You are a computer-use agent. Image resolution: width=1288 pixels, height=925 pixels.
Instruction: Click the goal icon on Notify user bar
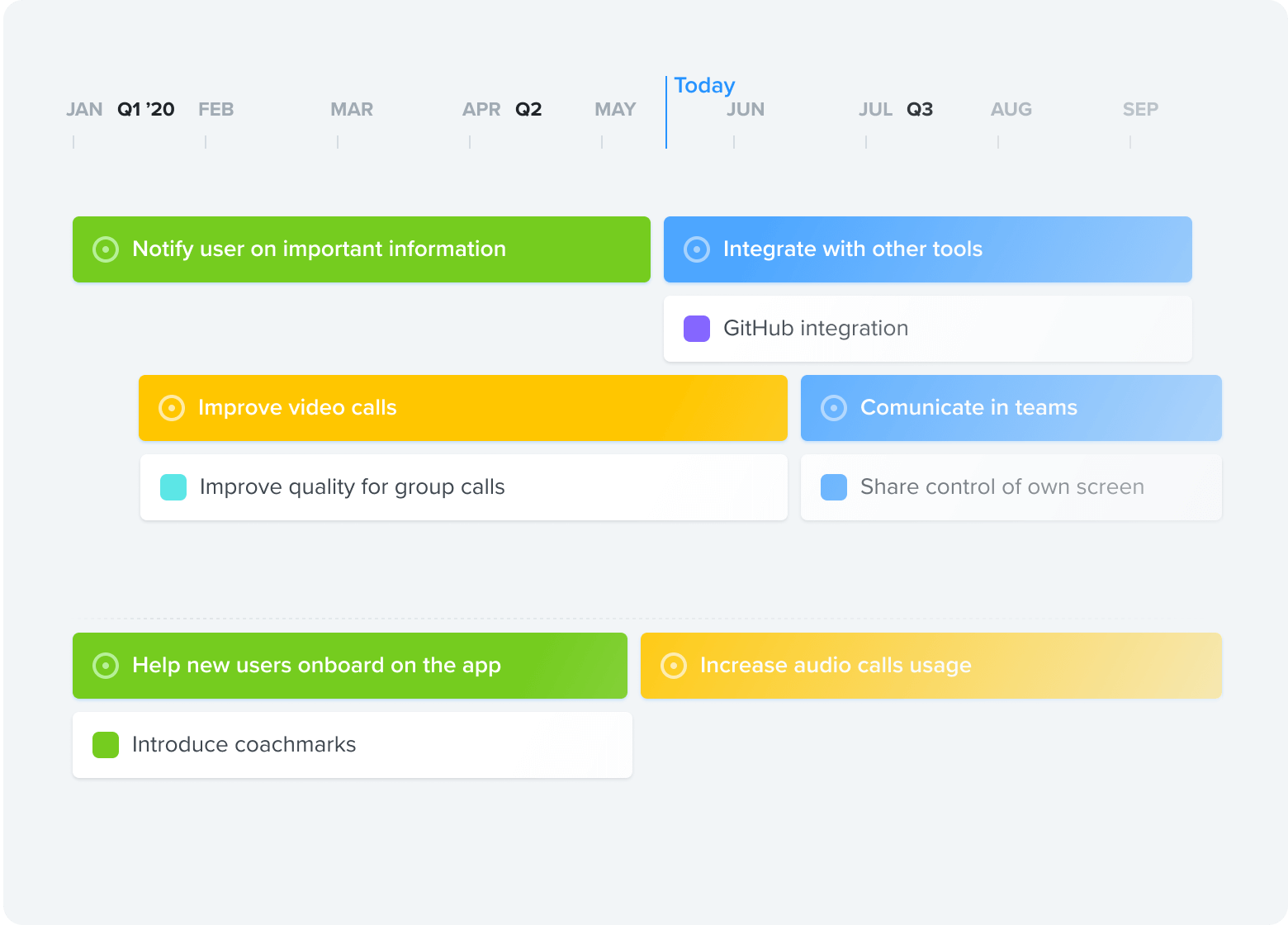click(x=106, y=249)
